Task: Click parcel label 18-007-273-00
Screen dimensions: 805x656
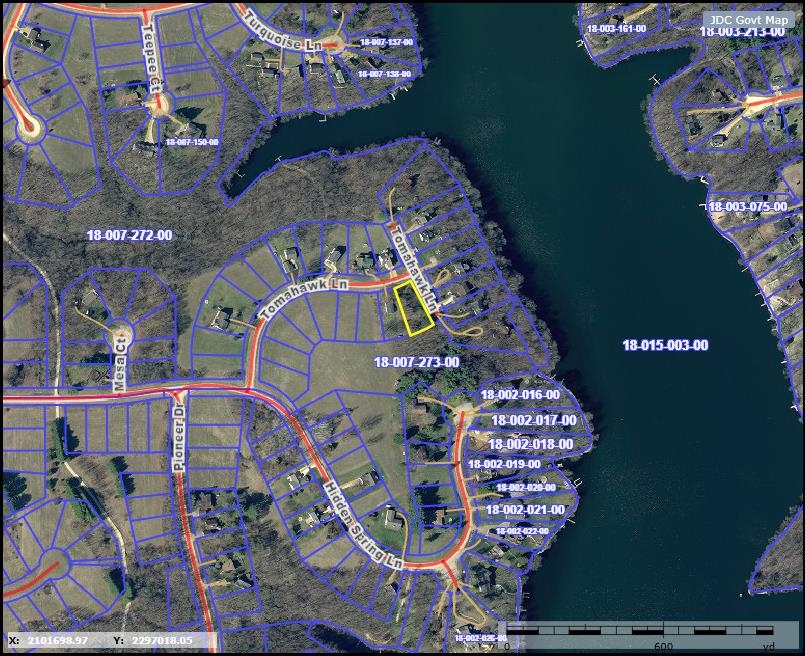Action: coord(416,362)
